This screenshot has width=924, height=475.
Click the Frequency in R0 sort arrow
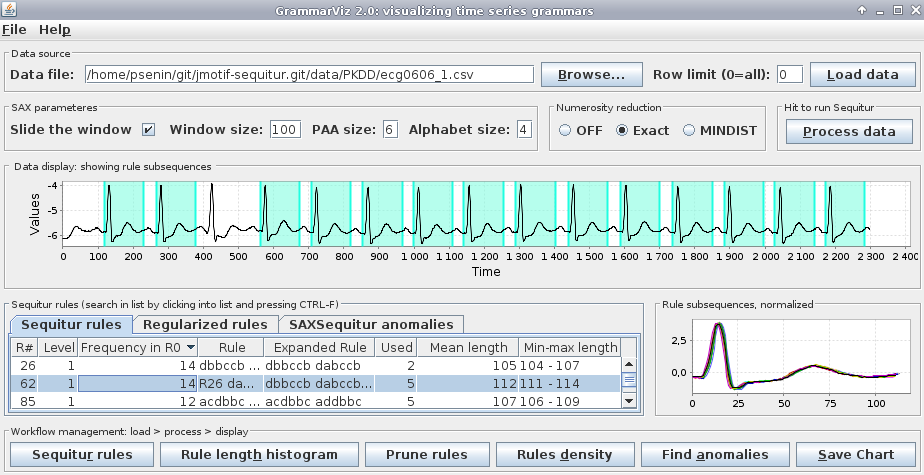click(x=190, y=348)
